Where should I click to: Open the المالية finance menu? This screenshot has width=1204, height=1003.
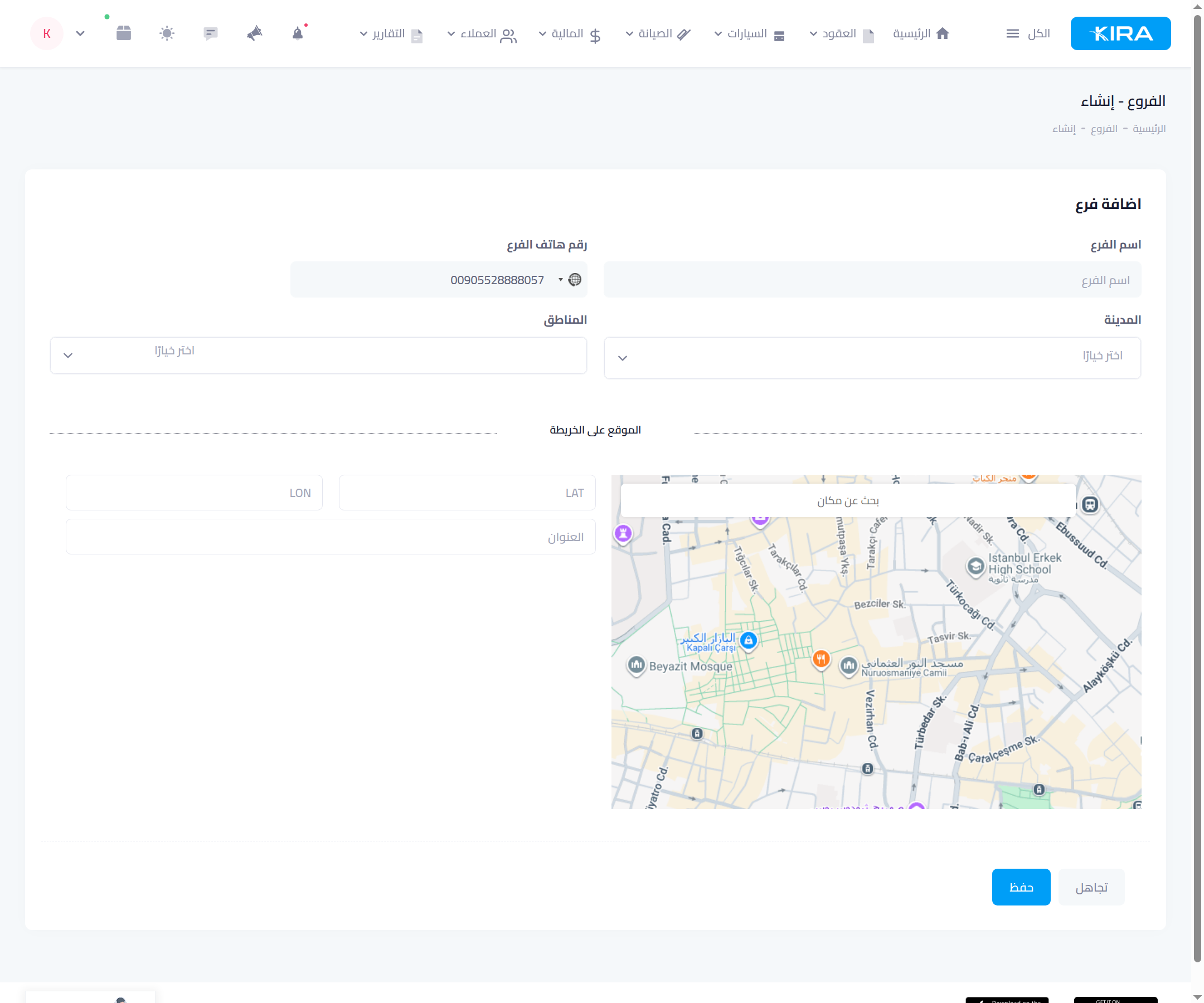click(x=570, y=34)
